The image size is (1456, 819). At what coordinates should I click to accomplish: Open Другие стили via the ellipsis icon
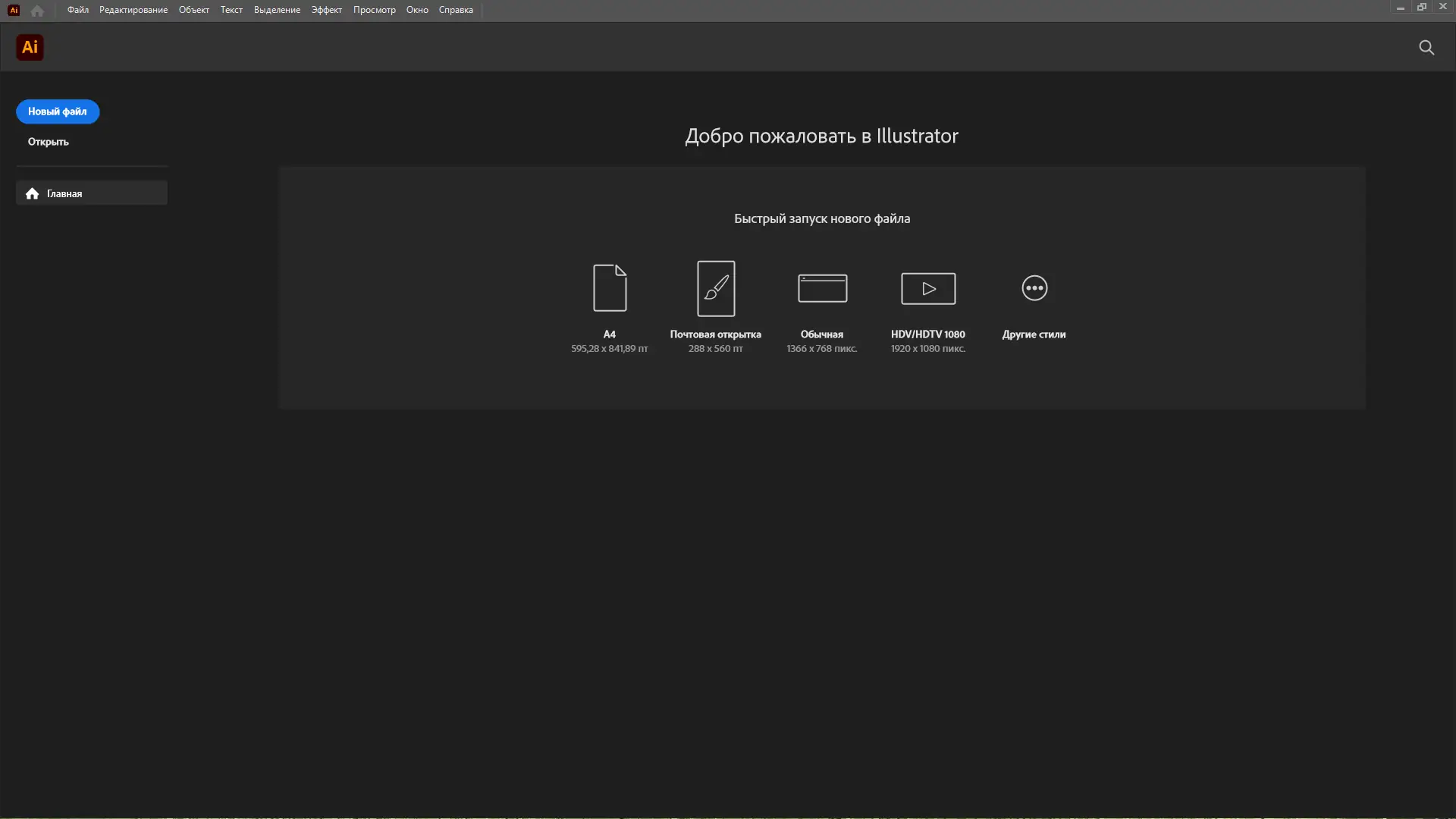tap(1034, 288)
